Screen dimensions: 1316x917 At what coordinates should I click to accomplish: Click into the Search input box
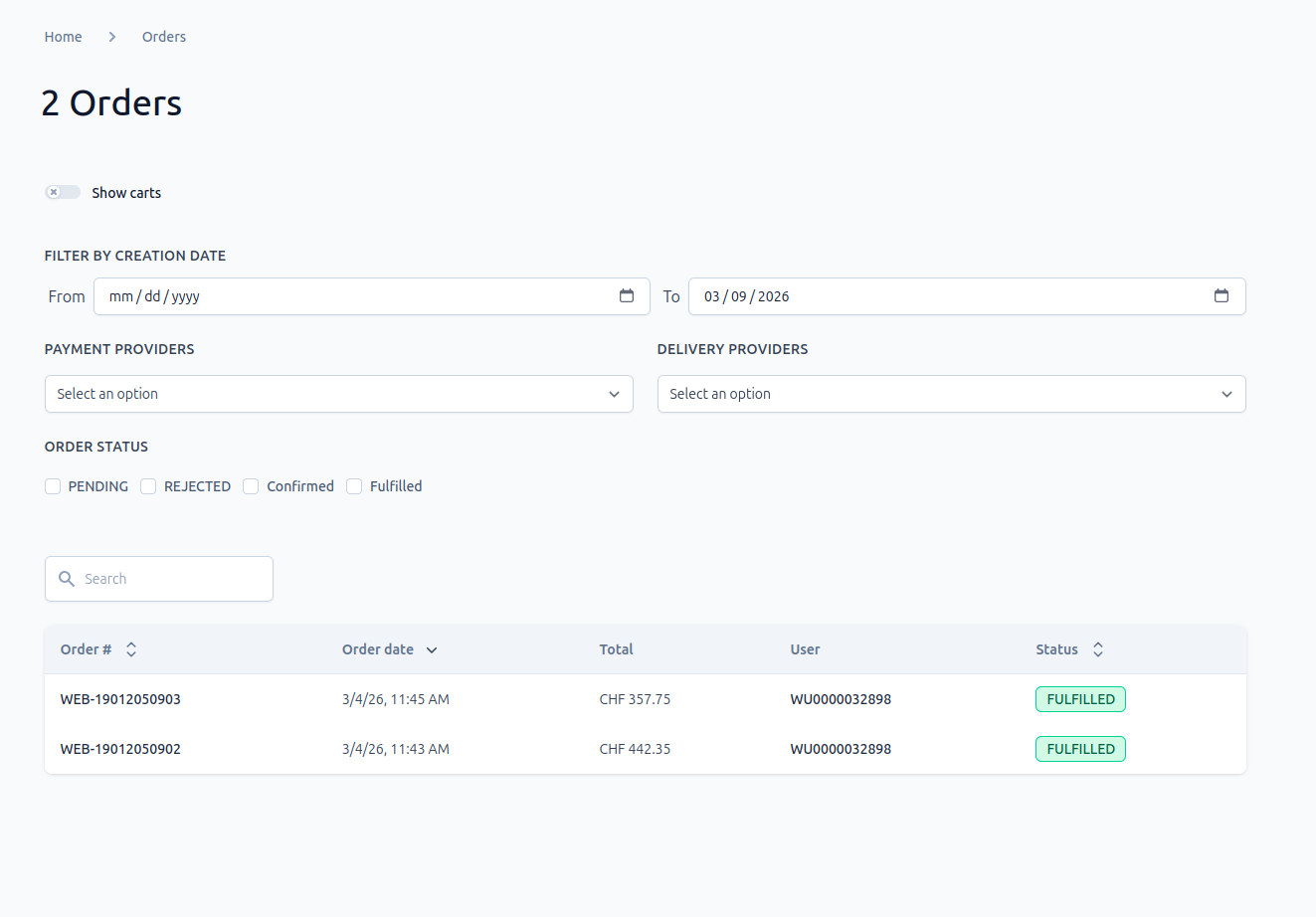pyautogui.click(x=159, y=579)
